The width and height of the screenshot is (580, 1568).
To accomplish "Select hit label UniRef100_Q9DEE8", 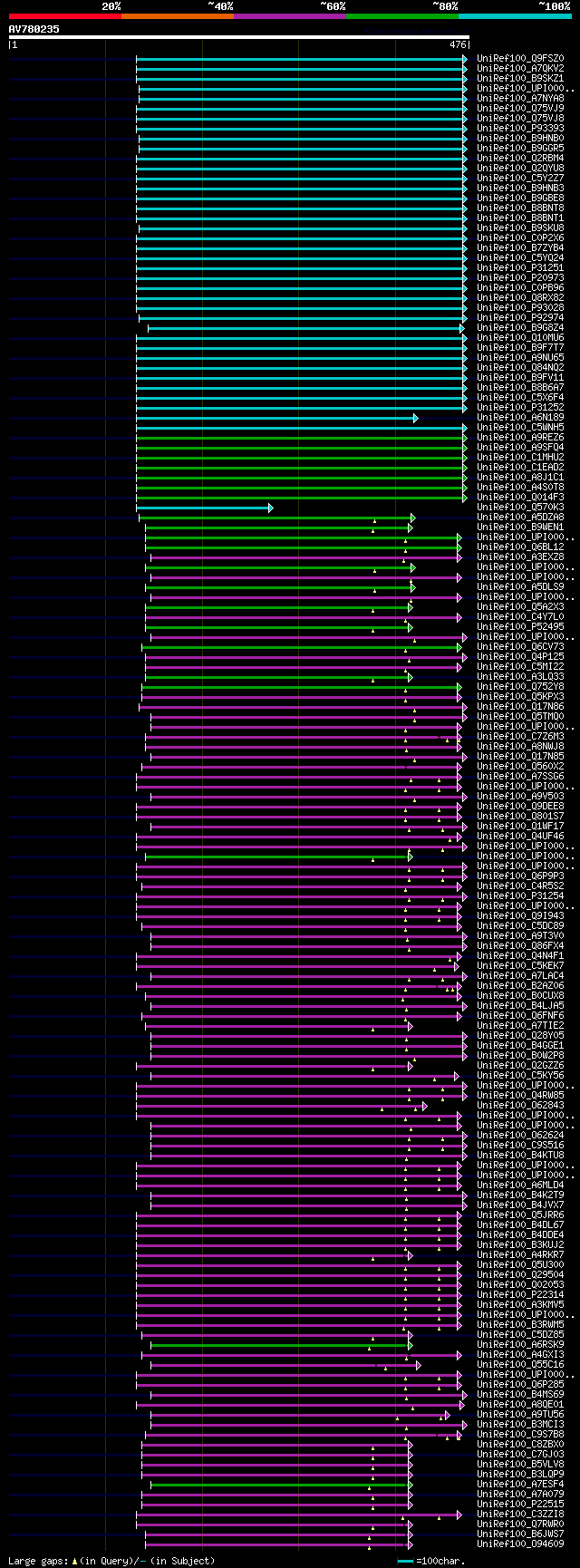I will click(x=520, y=807).
